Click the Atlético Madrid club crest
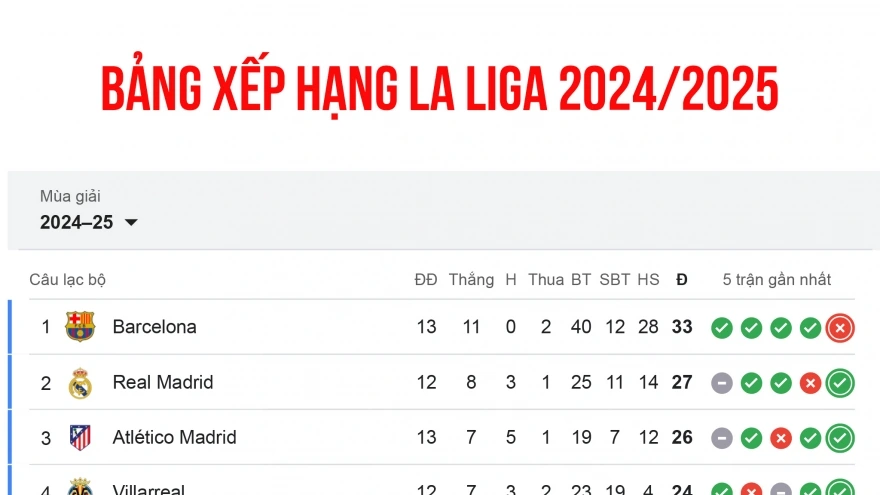Screen dimensions: 880x495 coord(80,438)
